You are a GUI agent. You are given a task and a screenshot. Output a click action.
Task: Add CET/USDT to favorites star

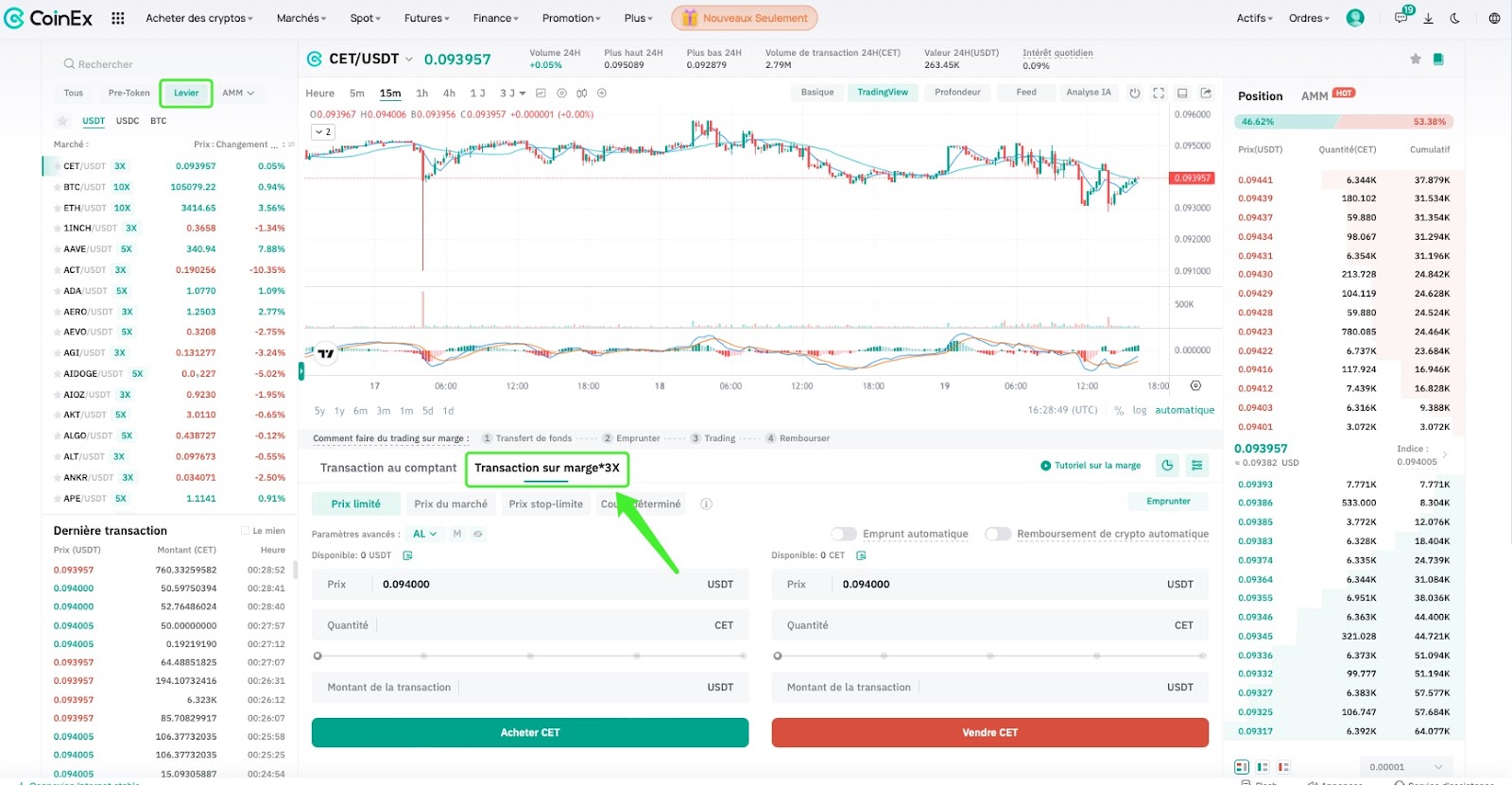point(1416,59)
